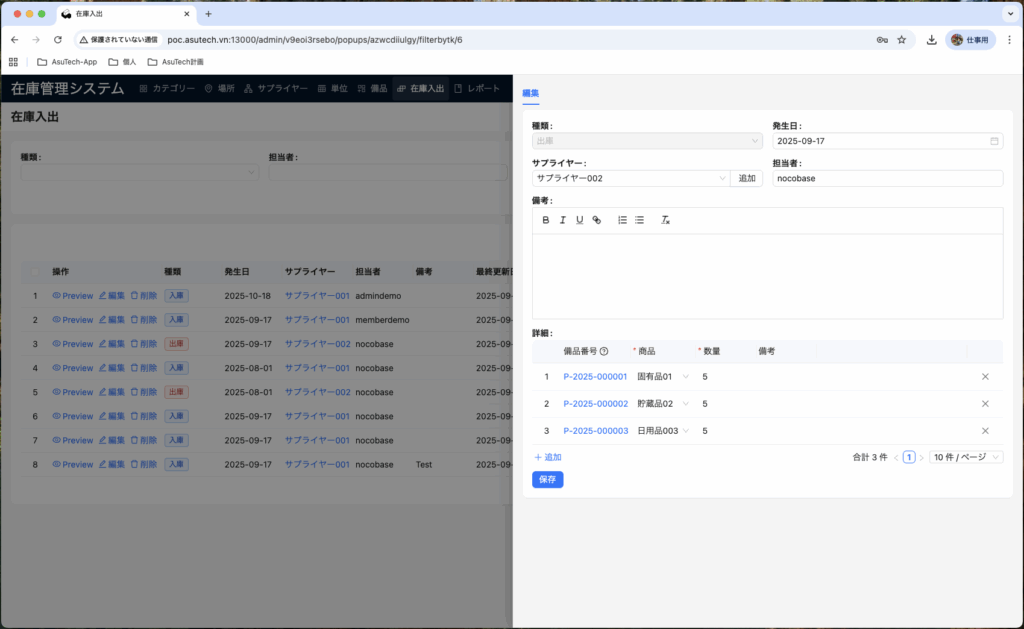Open the 固有品01 product dropdown

(685, 377)
